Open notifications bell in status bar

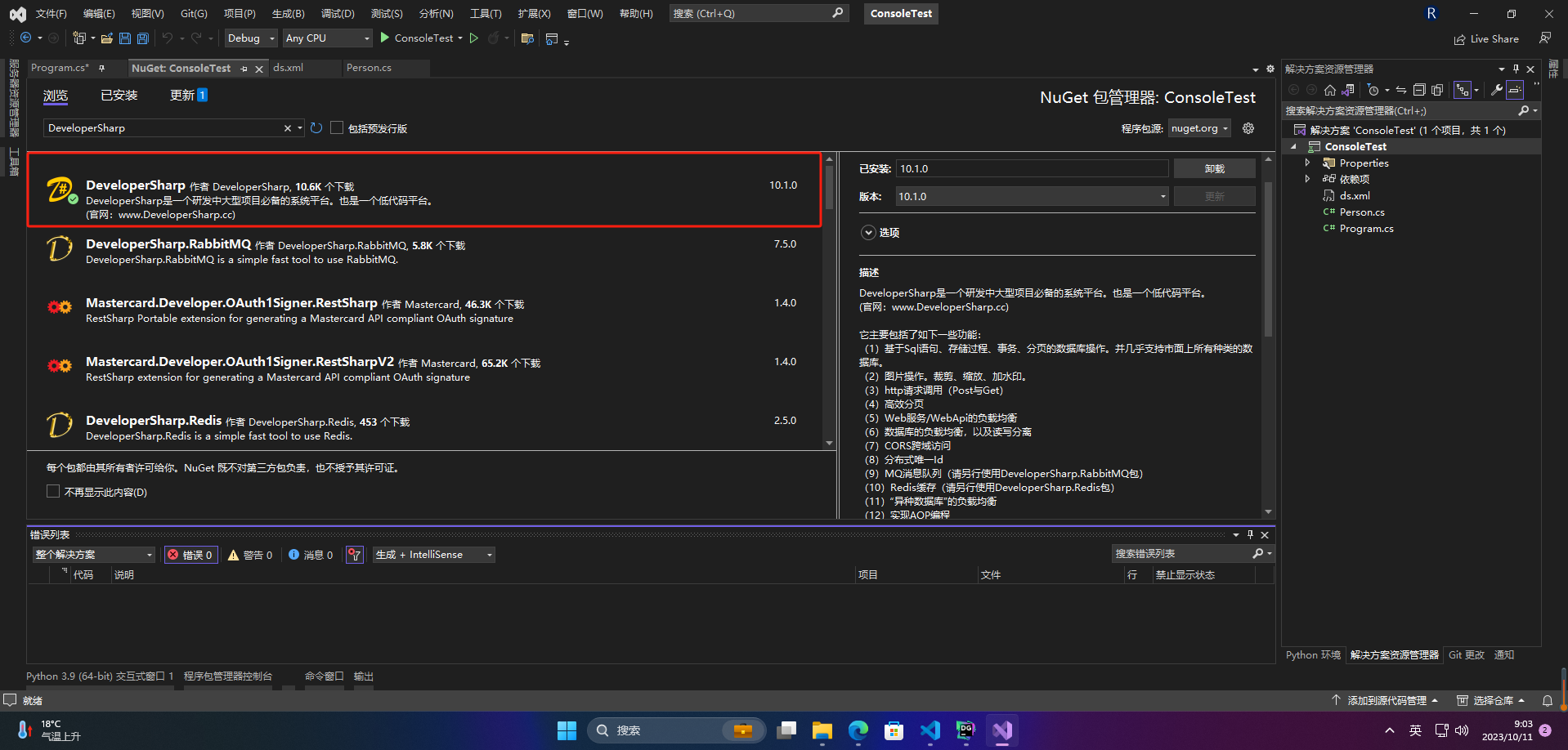(1548, 700)
